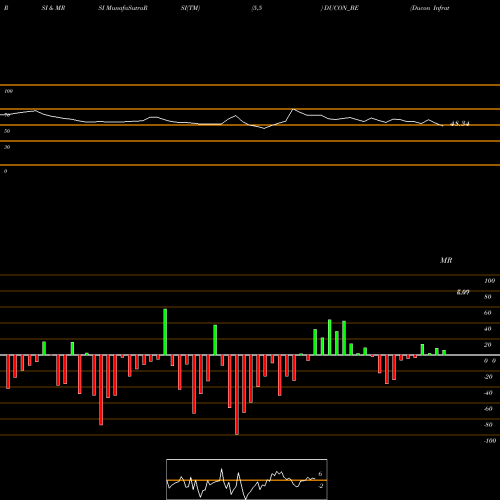Click the RSI scale label 50

[7, 131]
